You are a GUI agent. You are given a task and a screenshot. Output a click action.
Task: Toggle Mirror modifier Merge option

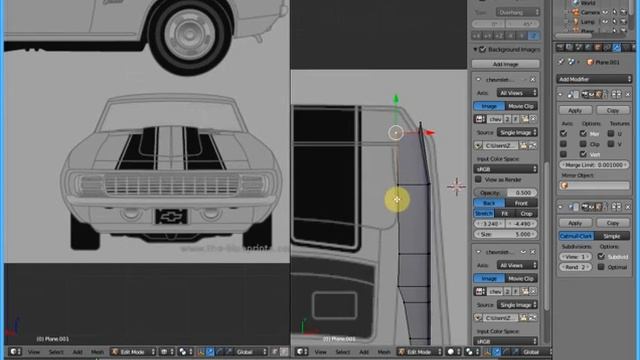[x=583, y=133]
